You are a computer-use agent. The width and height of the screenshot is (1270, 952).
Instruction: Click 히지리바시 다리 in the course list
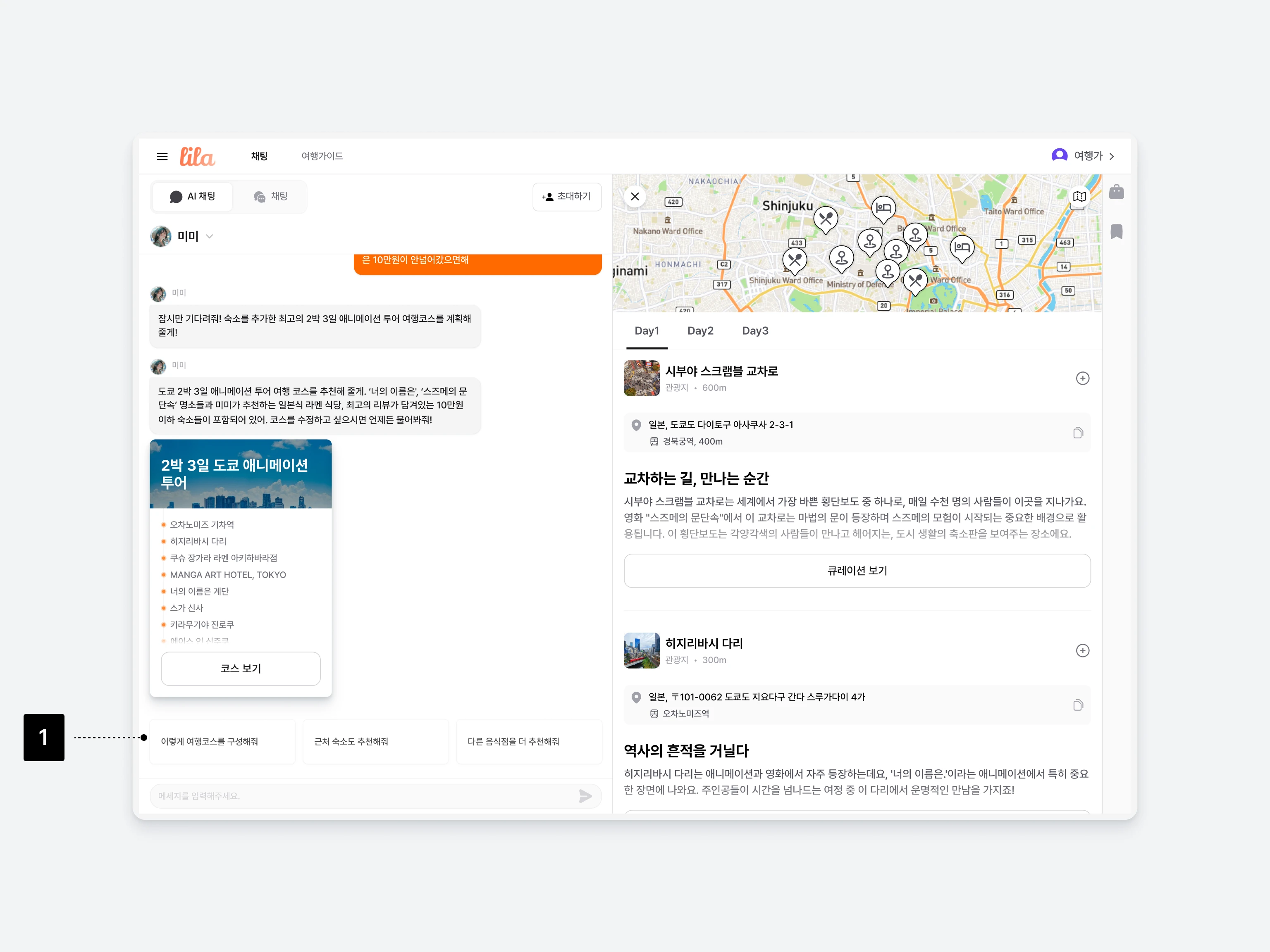pyautogui.click(x=198, y=541)
